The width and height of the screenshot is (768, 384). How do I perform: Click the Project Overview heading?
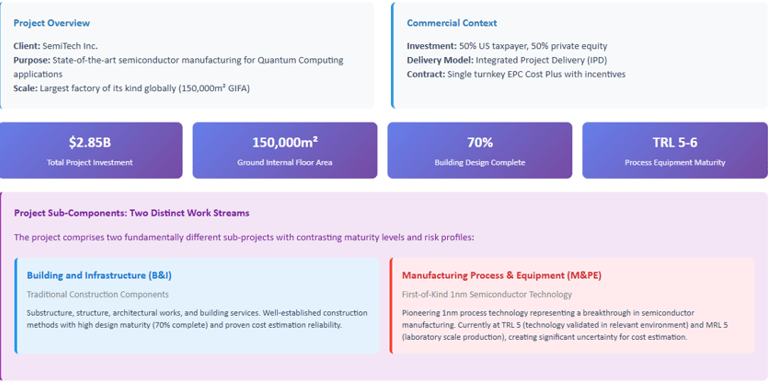pyautogui.click(x=51, y=23)
